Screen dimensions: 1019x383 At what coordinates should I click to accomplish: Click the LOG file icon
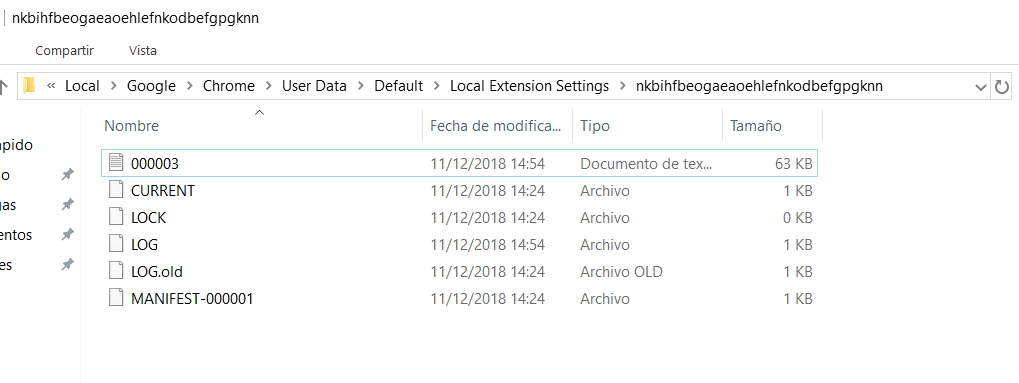tap(116, 244)
